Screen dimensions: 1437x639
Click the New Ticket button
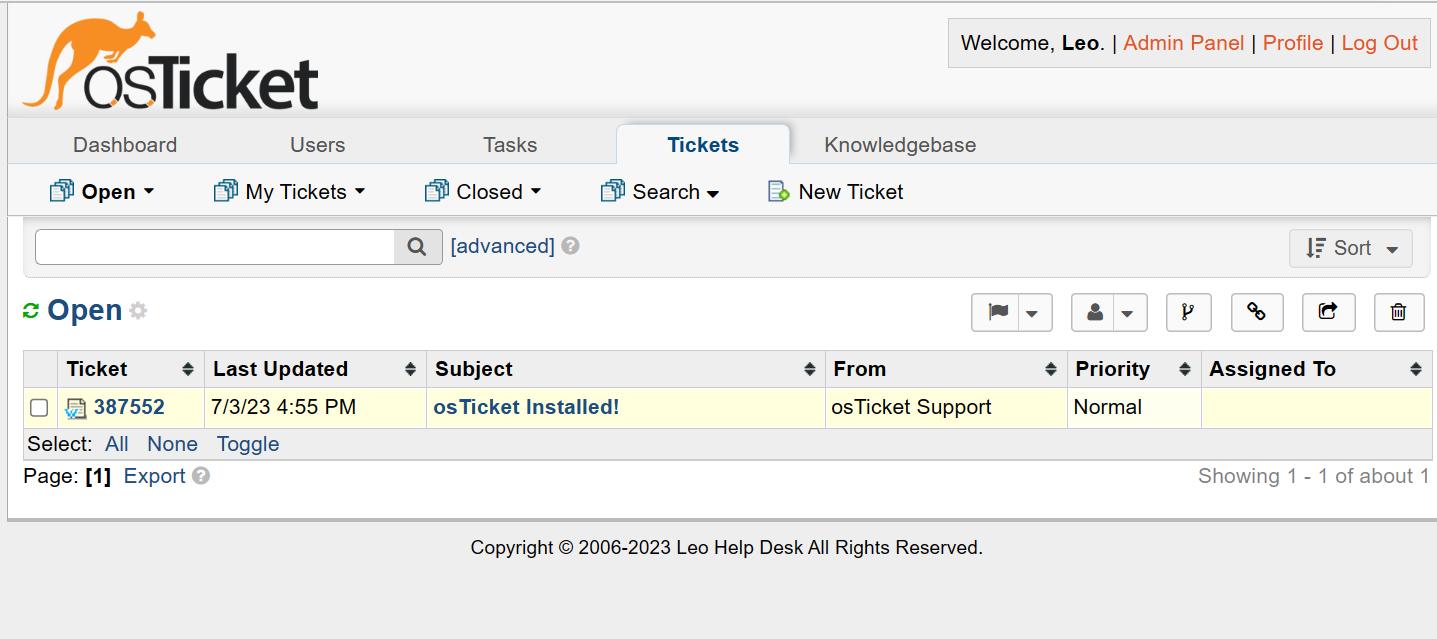point(835,192)
